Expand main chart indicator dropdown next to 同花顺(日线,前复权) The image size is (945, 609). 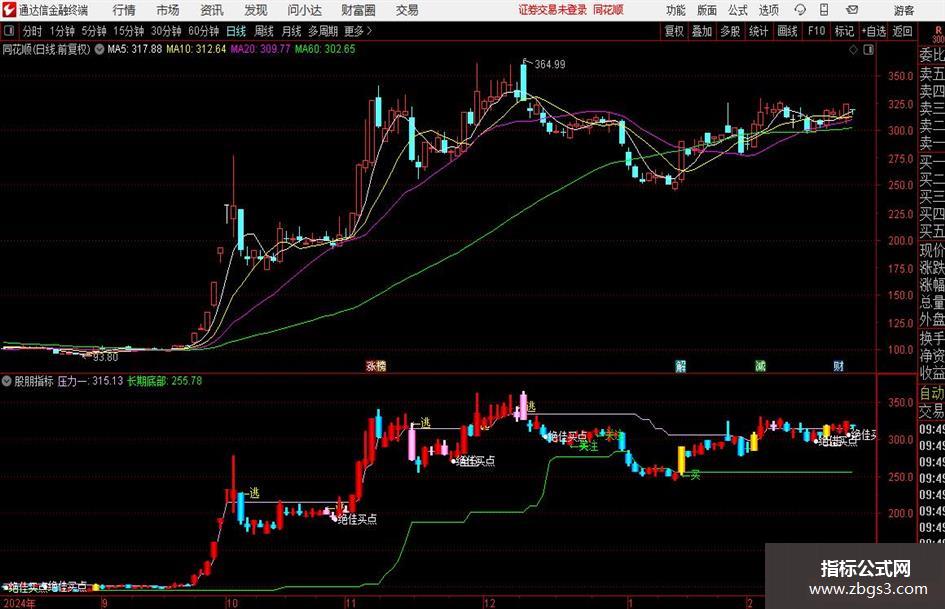(x=99, y=49)
